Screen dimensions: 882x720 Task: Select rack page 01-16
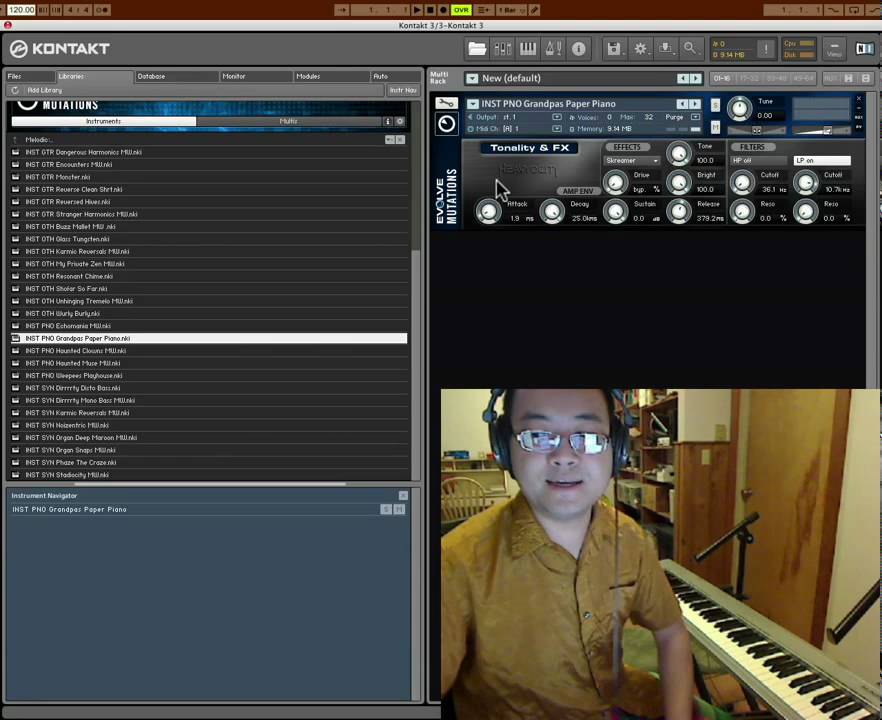(722, 79)
